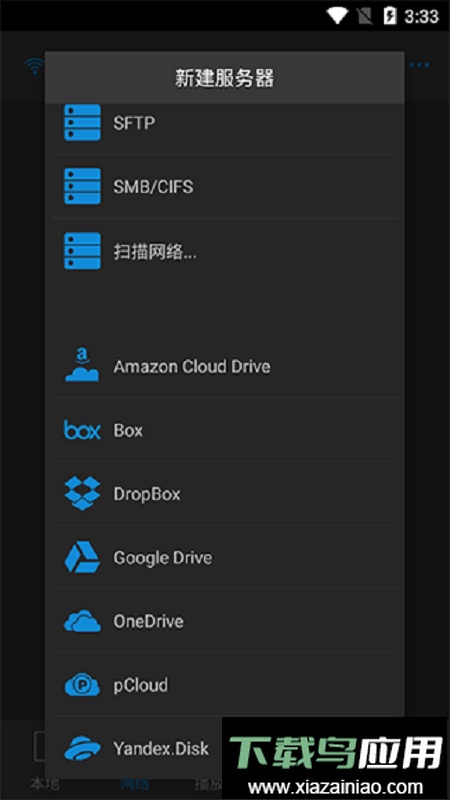Click the pCloud icon
The image size is (450, 800).
[x=82, y=685]
